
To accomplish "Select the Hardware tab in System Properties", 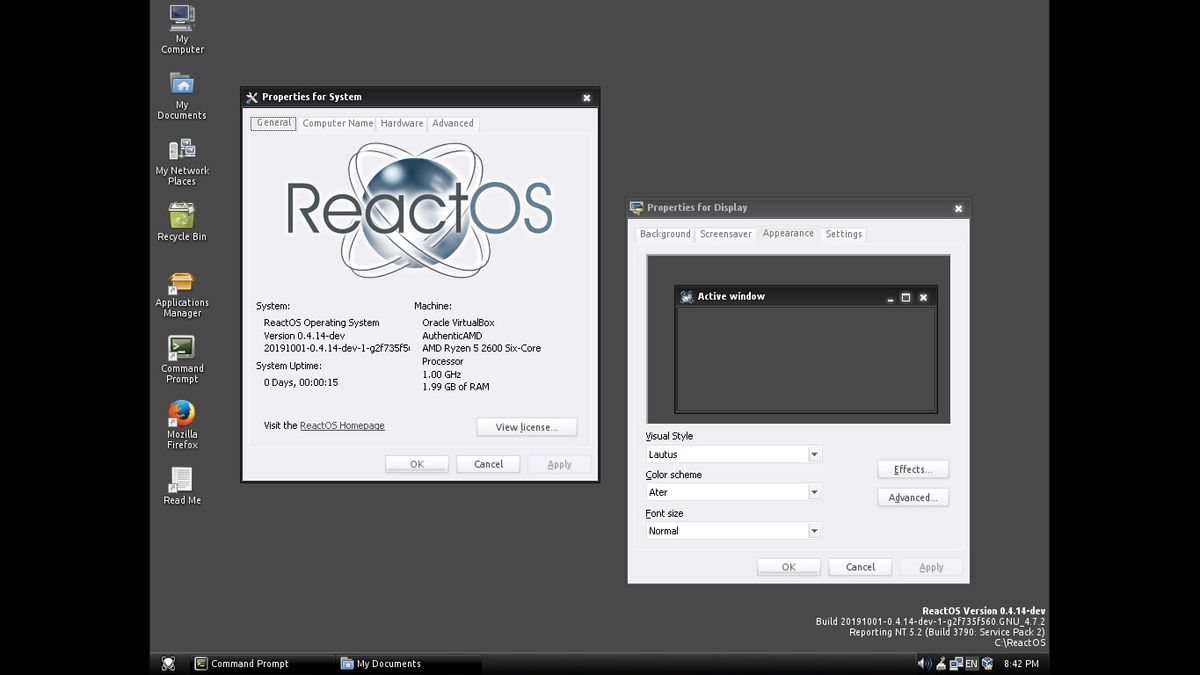I will coord(401,123).
